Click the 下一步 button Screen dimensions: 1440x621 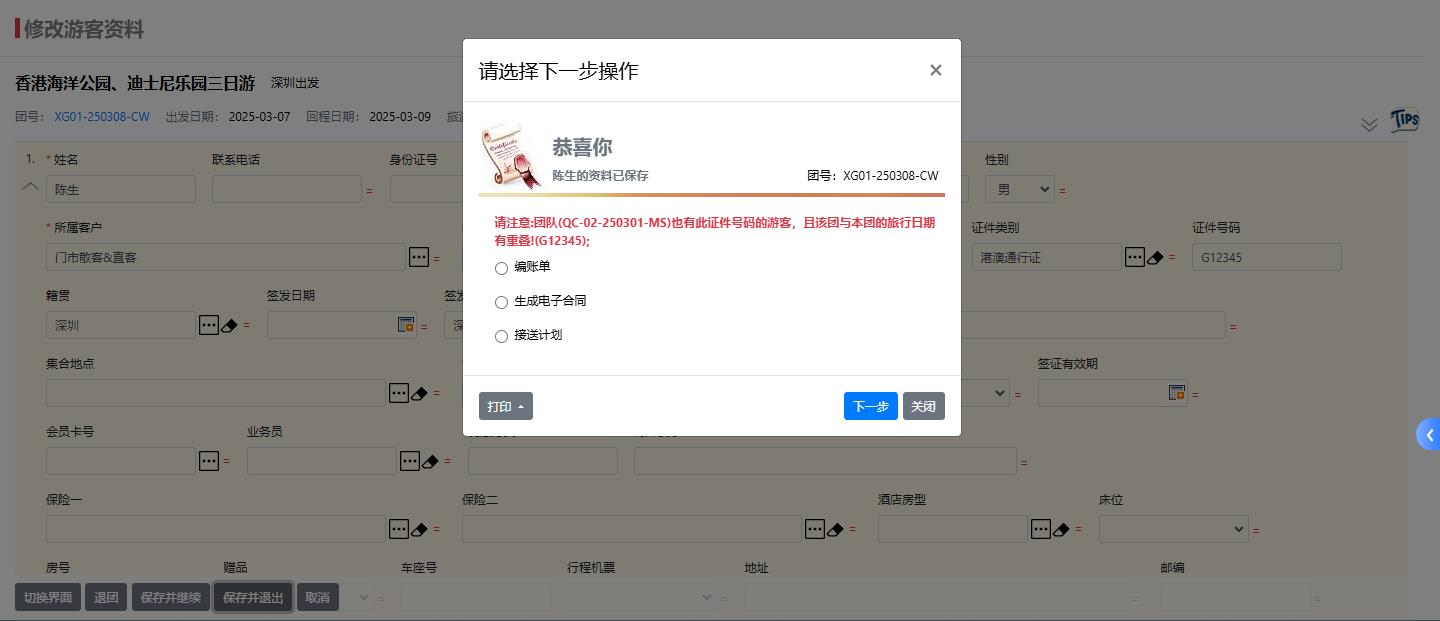870,406
